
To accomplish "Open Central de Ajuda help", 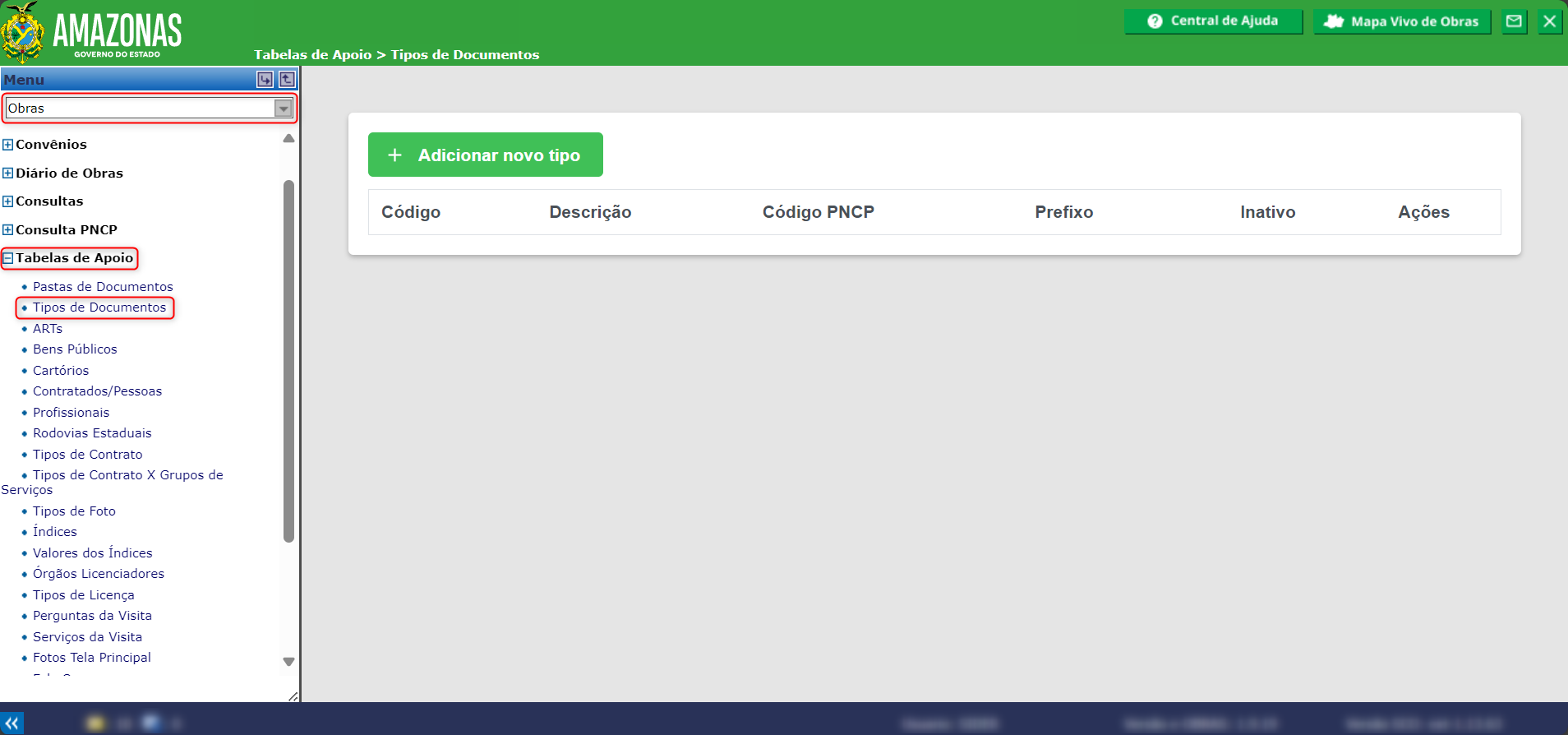I will tap(1213, 21).
